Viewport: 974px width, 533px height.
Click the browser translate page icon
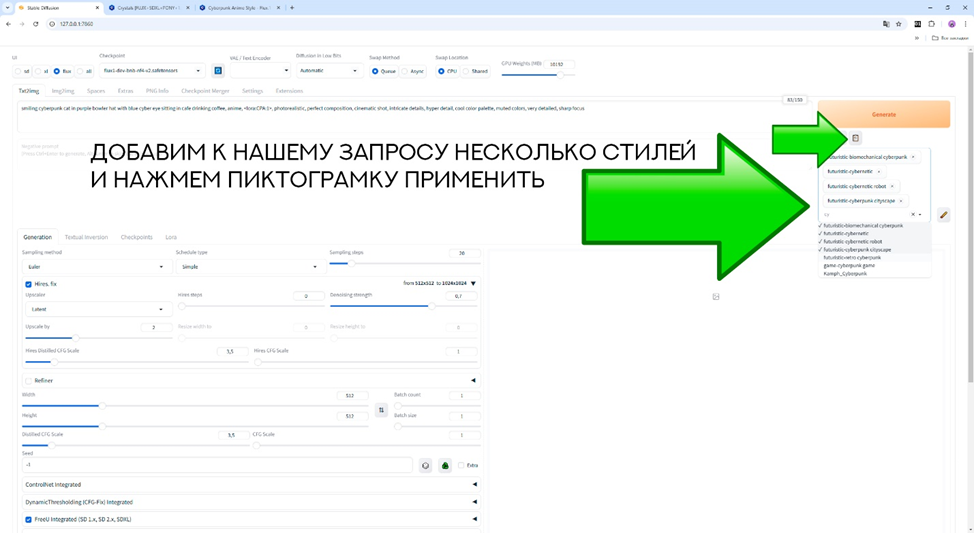tap(886, 24)
